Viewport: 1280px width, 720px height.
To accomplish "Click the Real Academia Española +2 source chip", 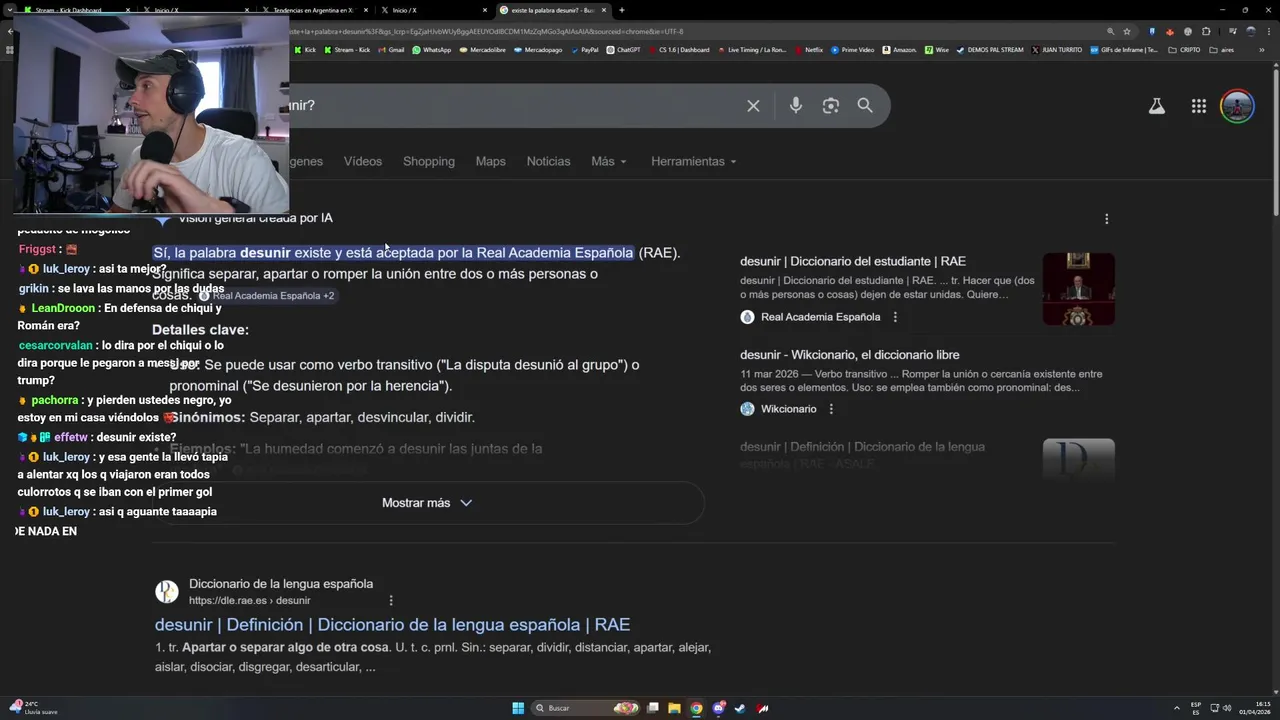I will (266, 296).
